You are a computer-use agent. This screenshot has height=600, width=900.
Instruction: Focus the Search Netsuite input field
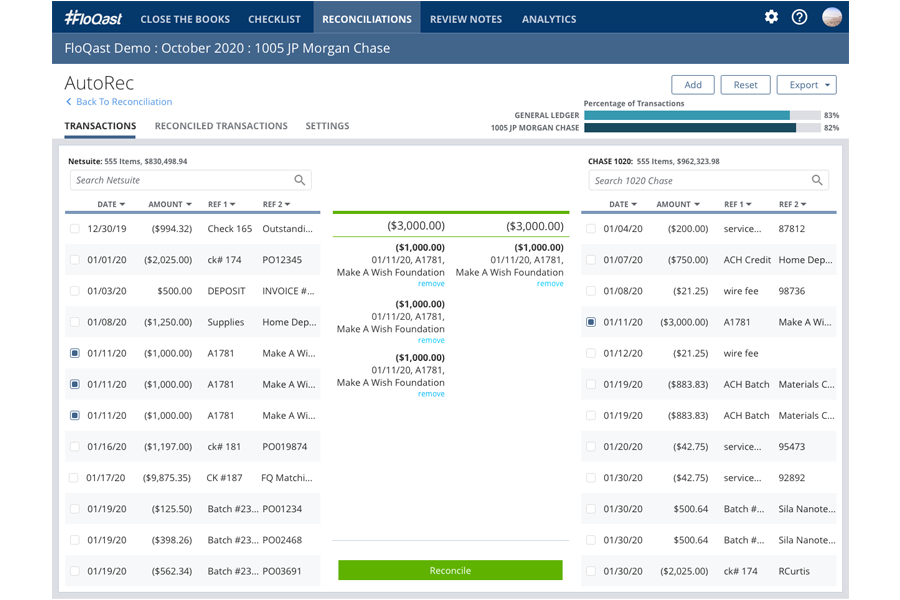[180, 180]
